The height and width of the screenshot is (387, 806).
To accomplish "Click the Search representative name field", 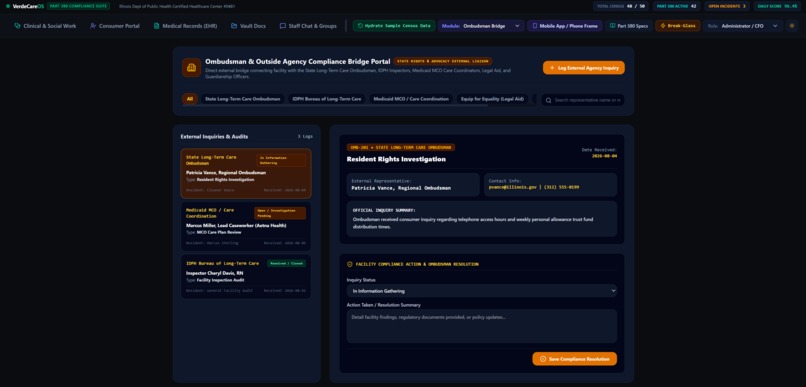I will [583, 100].
